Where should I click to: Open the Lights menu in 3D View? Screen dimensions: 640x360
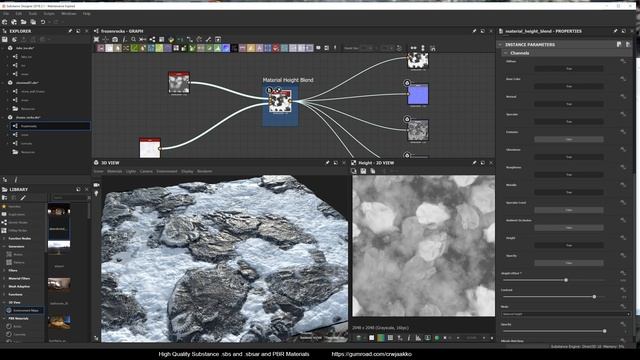click(131, 171)
